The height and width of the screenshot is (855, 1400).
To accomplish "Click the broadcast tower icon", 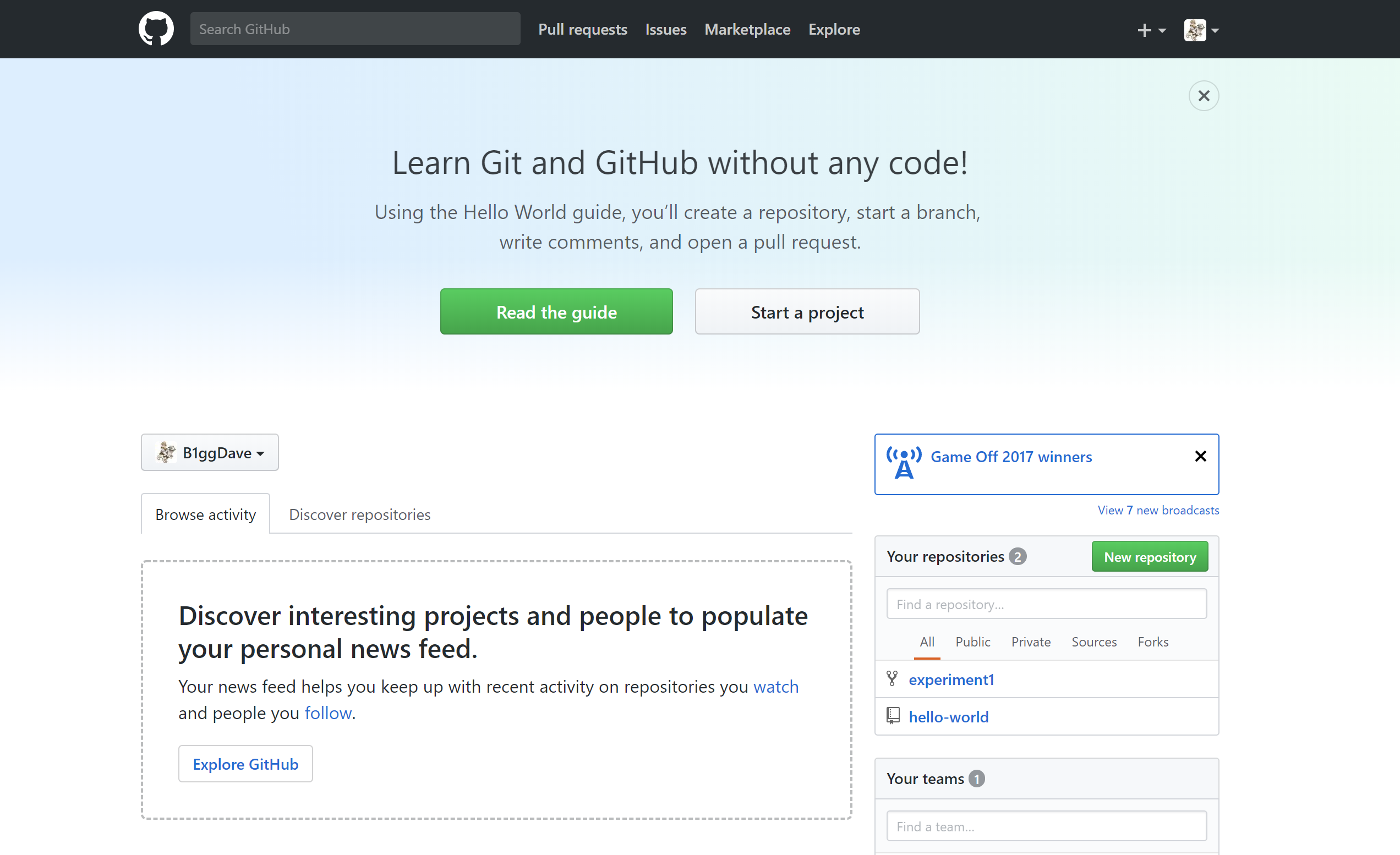I will point(904,463).
